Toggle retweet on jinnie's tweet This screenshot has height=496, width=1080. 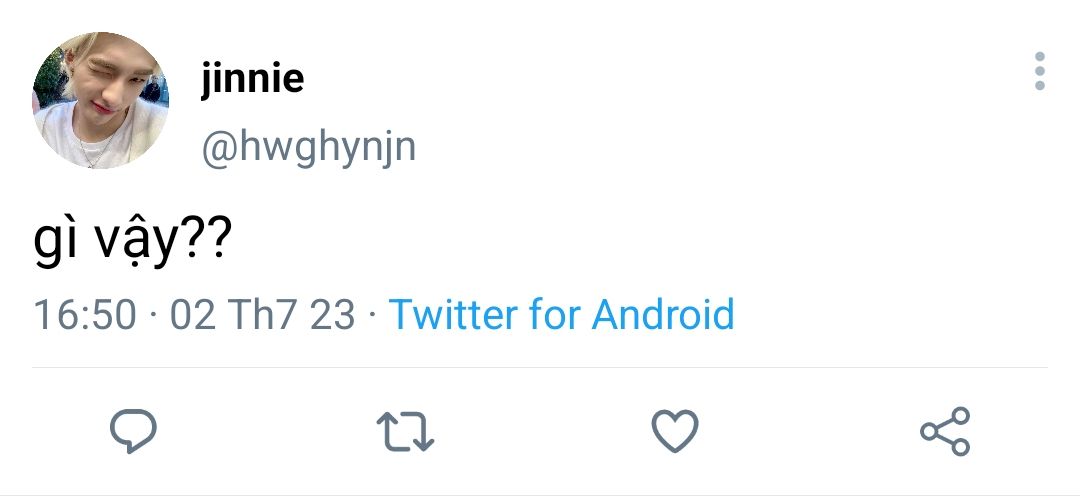click(x=405, y=431)
